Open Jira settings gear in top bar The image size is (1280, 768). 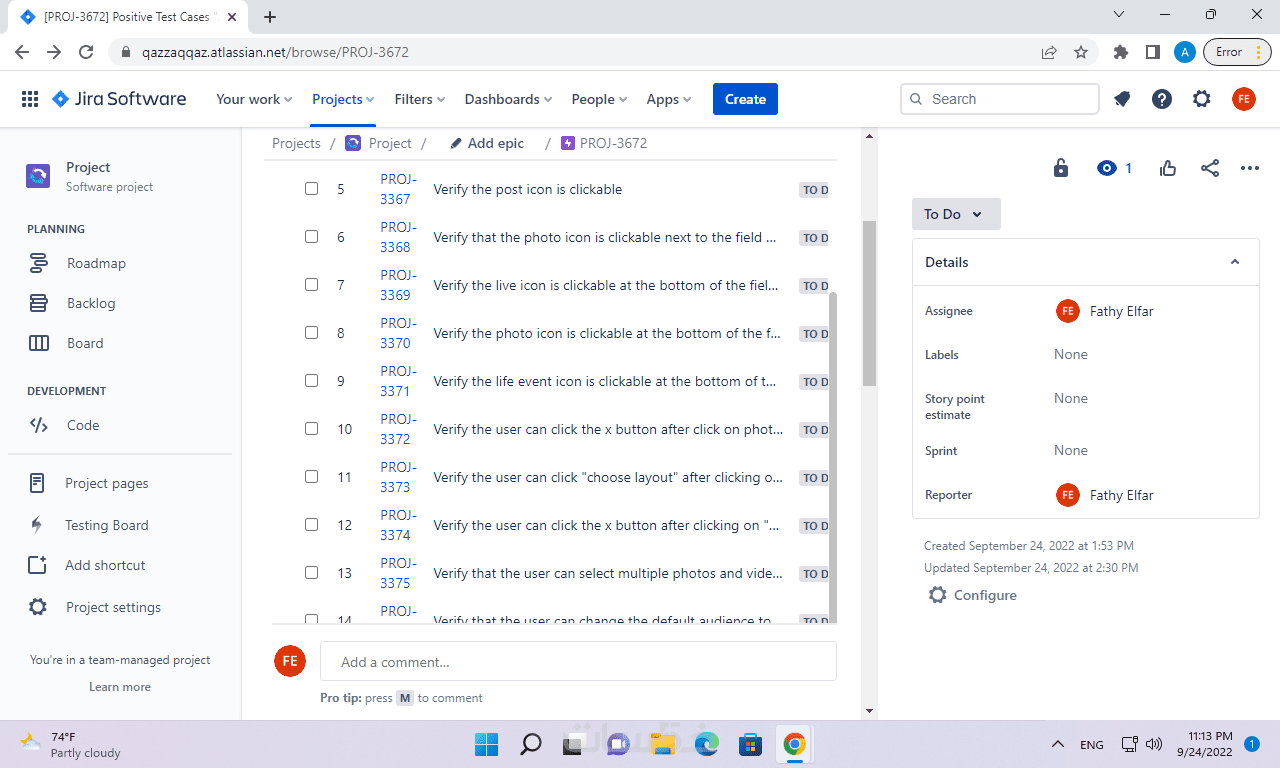coord(1202,99)
